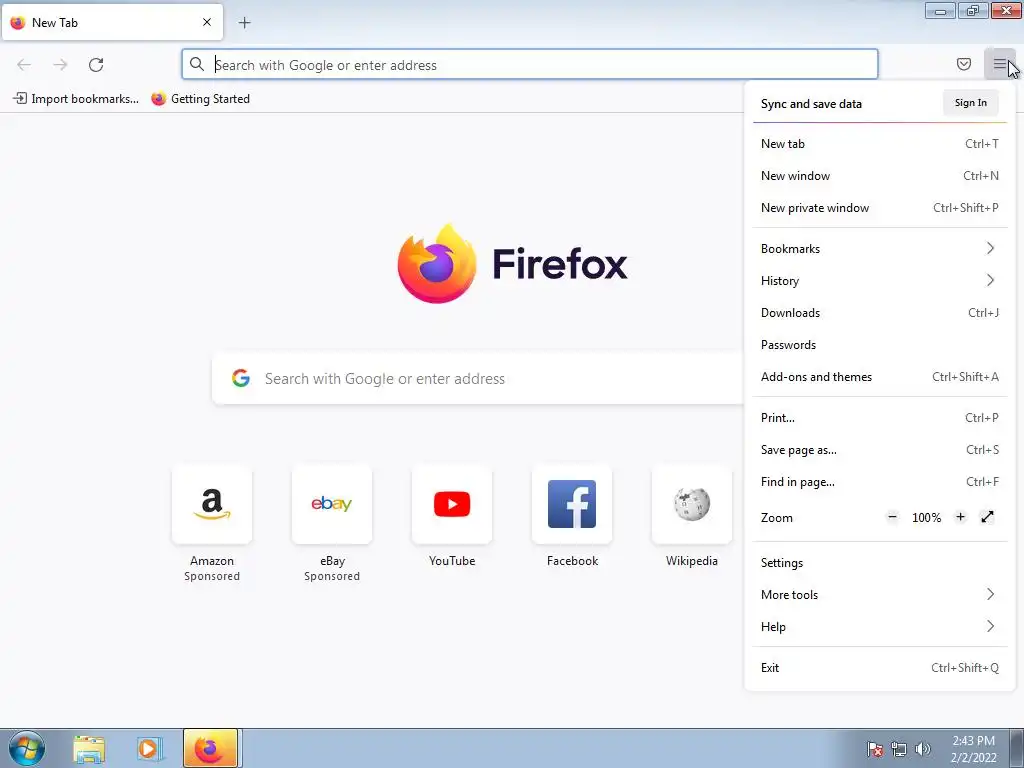Viewport: 1024px width, 768px height.
Task: Close the hamburger application menu button
Action: click(999, 64)
